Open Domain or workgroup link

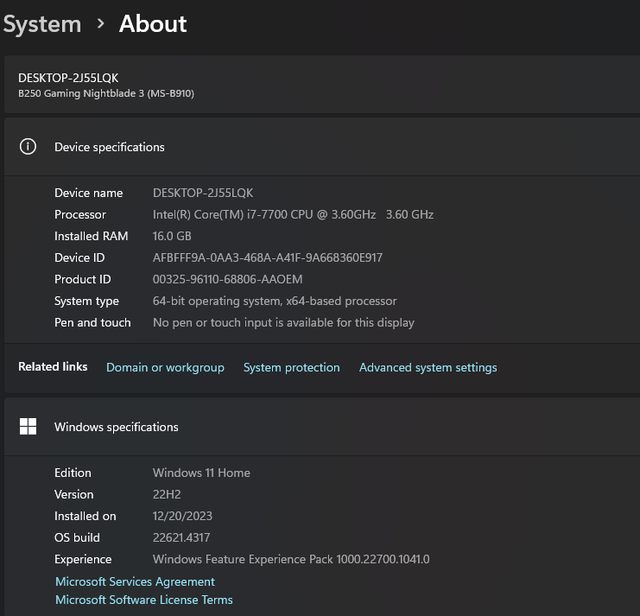(x=165, y=367)
